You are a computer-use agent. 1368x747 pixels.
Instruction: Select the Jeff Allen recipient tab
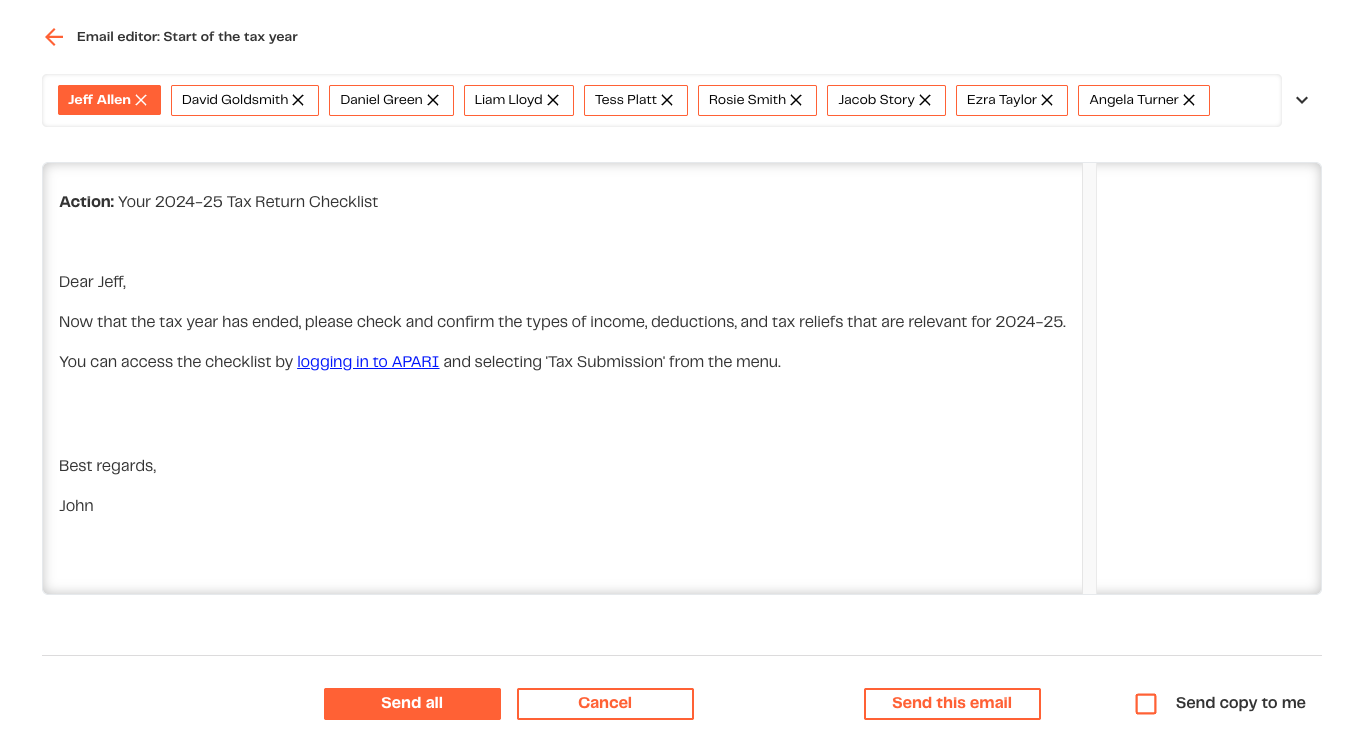[x=98, y=100]
